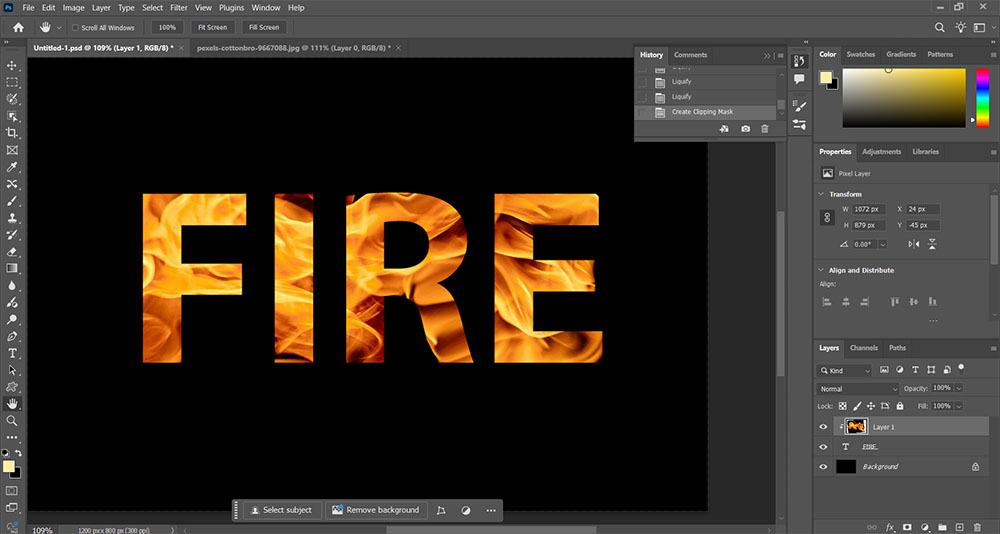Open the Hand tool preset dropdown arrow

(x=59, y=28)
